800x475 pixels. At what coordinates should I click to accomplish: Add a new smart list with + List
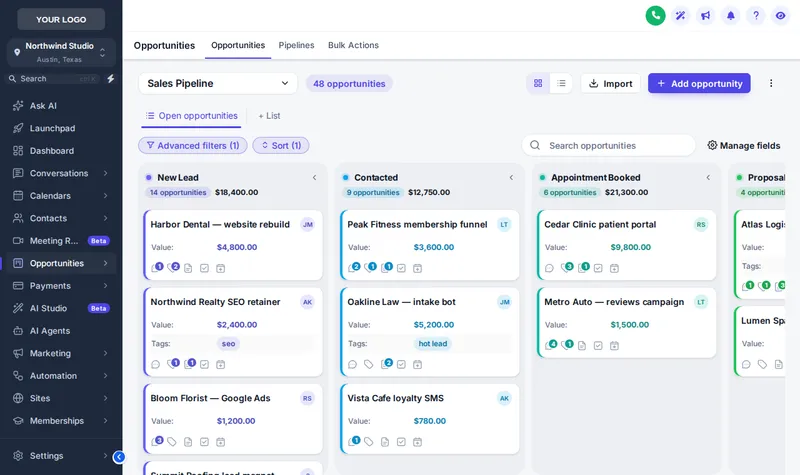269,116
